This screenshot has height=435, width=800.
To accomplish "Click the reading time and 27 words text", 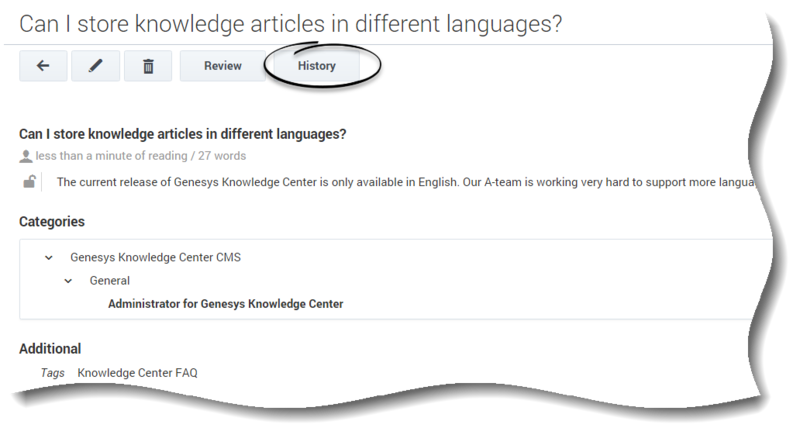I will tap(141, 156).
